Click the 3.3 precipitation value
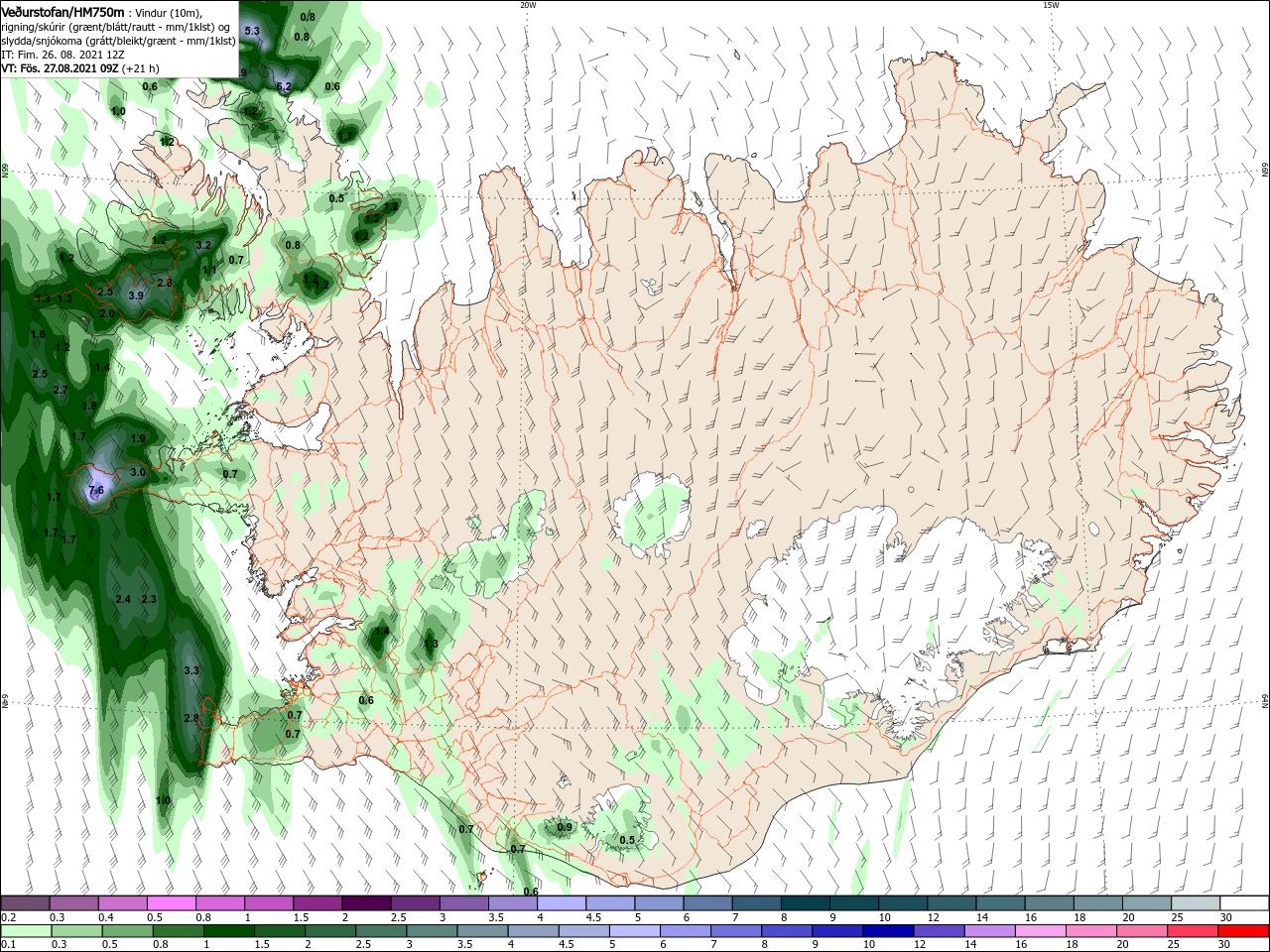 (192, 671)
